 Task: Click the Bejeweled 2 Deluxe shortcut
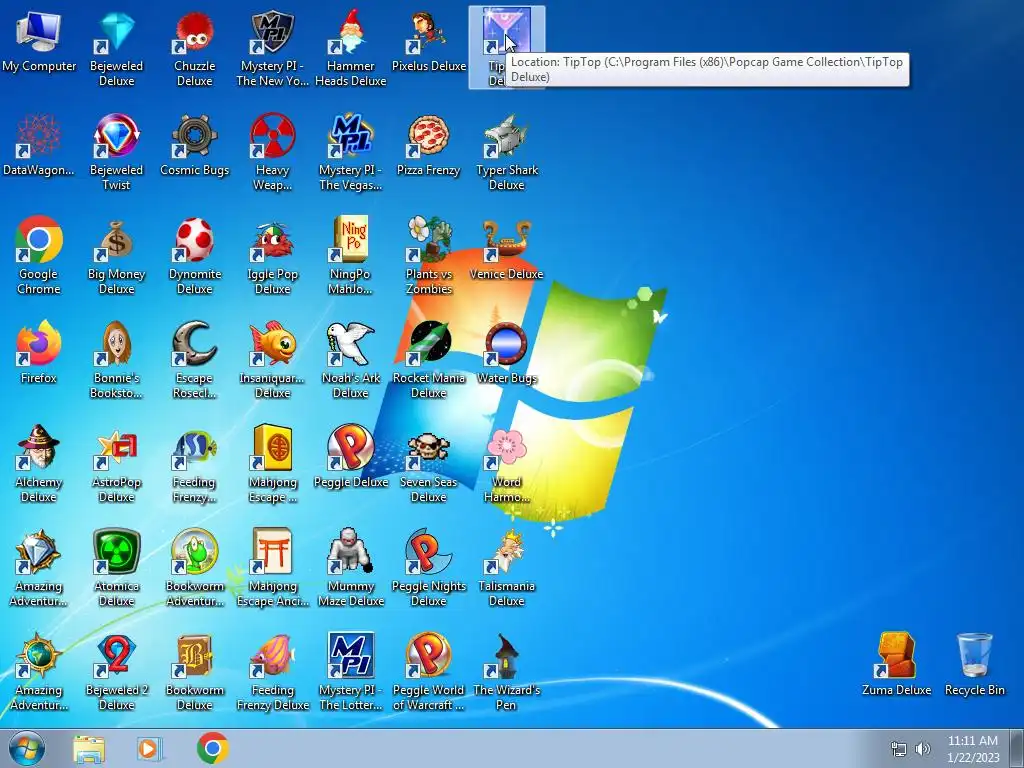(x=116, y=671)
